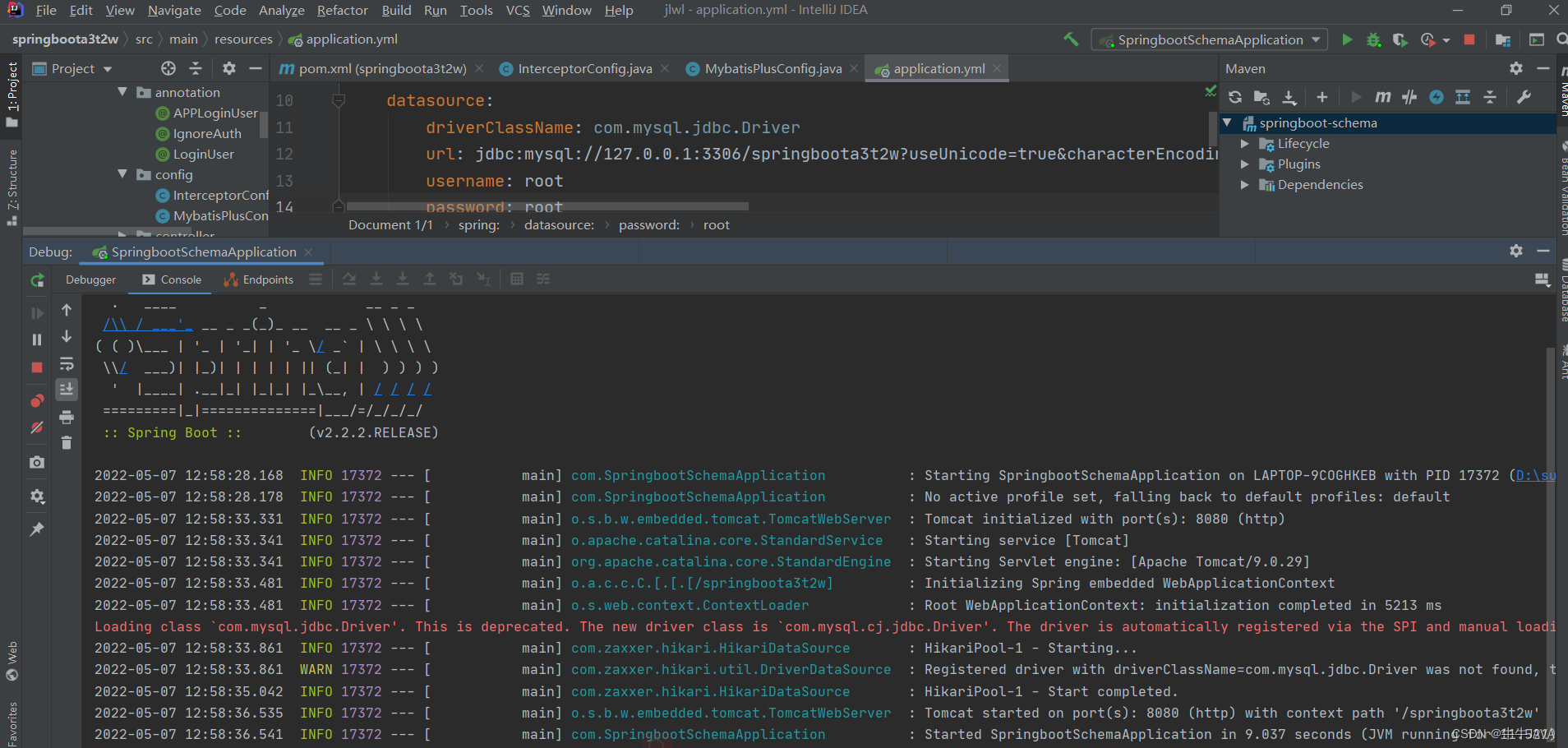The width and height of the screenshot is (1568, 748).
Task: View breakpoints icon in debug sidebar
Action: [x=37, y=401]
